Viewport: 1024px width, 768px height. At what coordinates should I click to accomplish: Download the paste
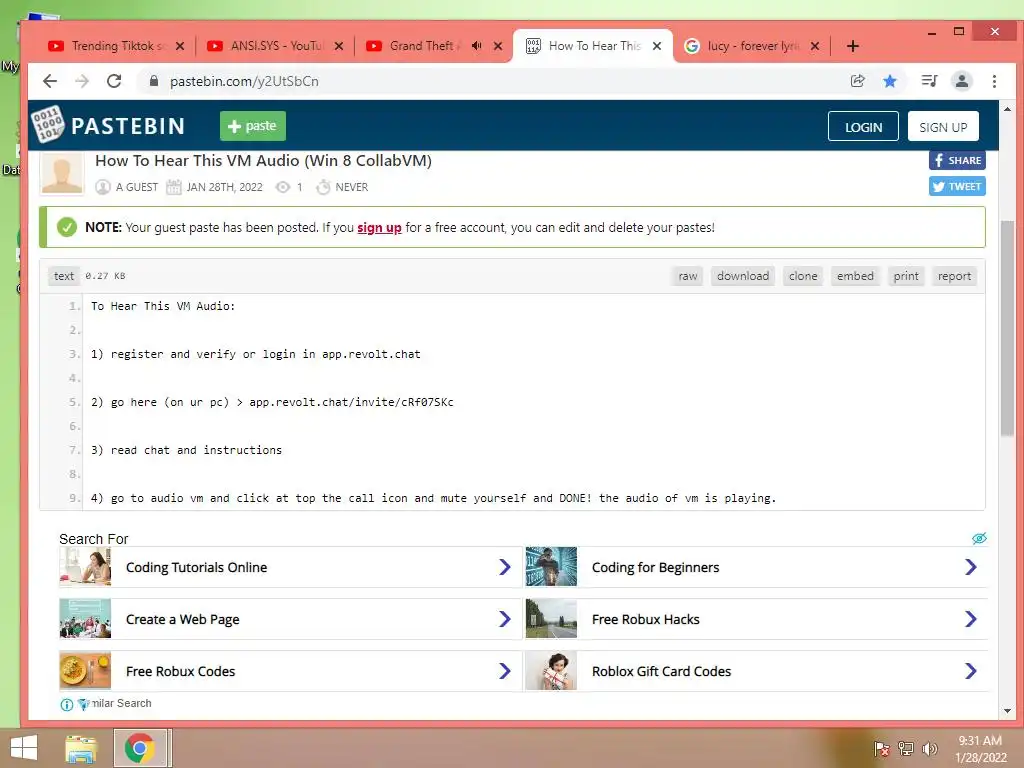(x=743, y=276)
